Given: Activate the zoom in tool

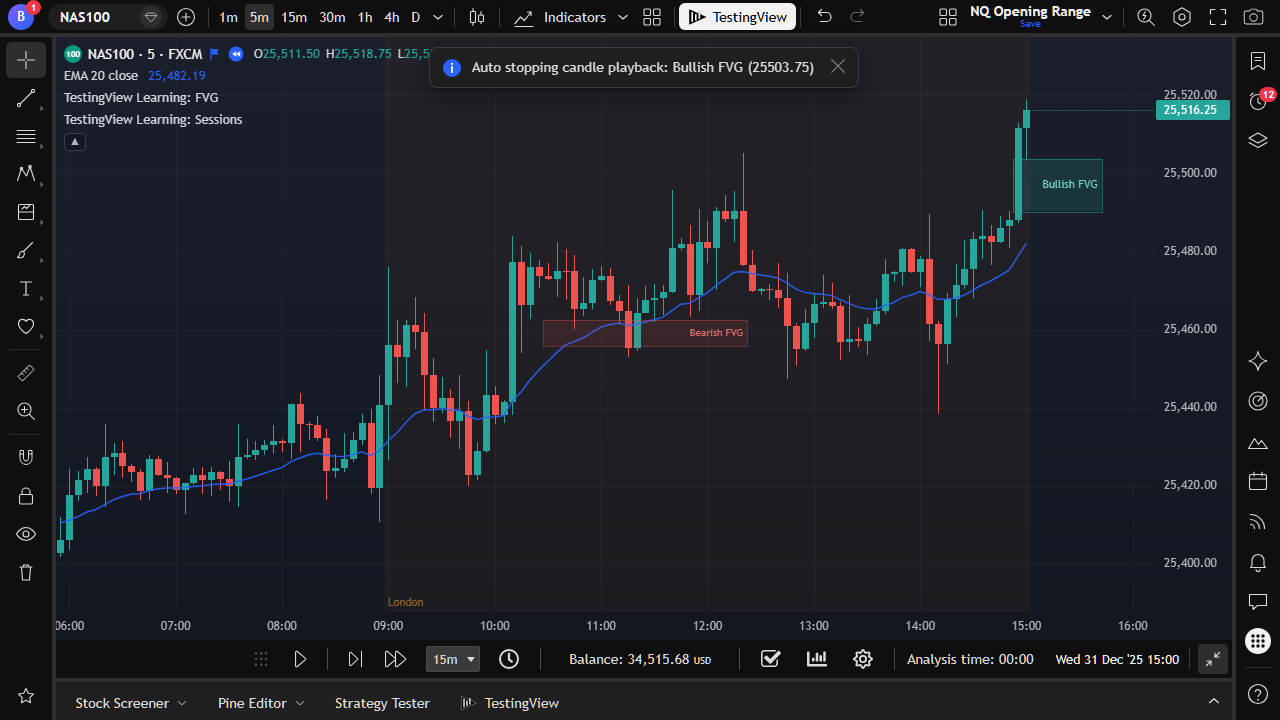Looking at the screenshot, I should (26, 411).
